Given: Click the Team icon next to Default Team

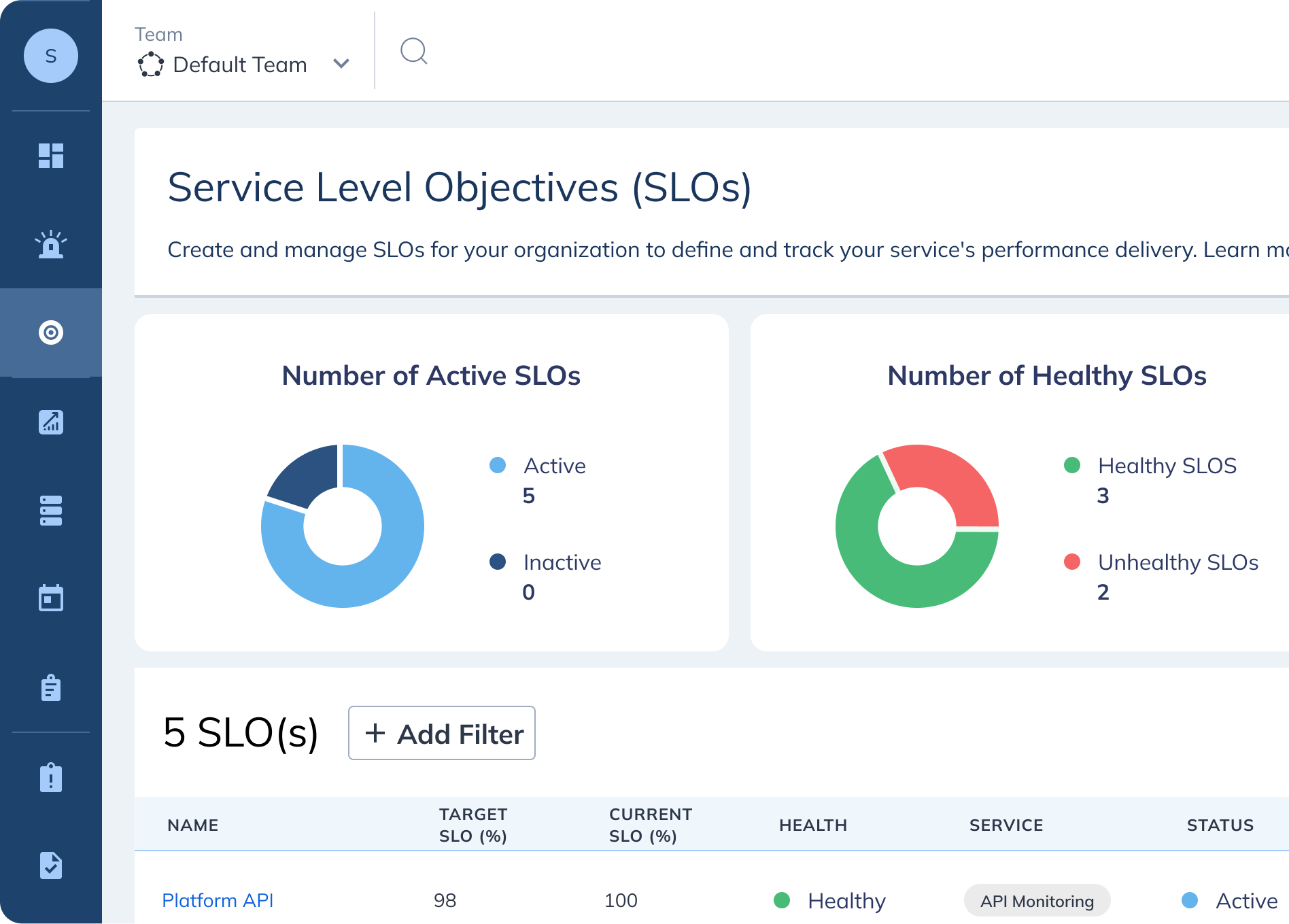Looking at the screenshot, I should pos(152,64).
